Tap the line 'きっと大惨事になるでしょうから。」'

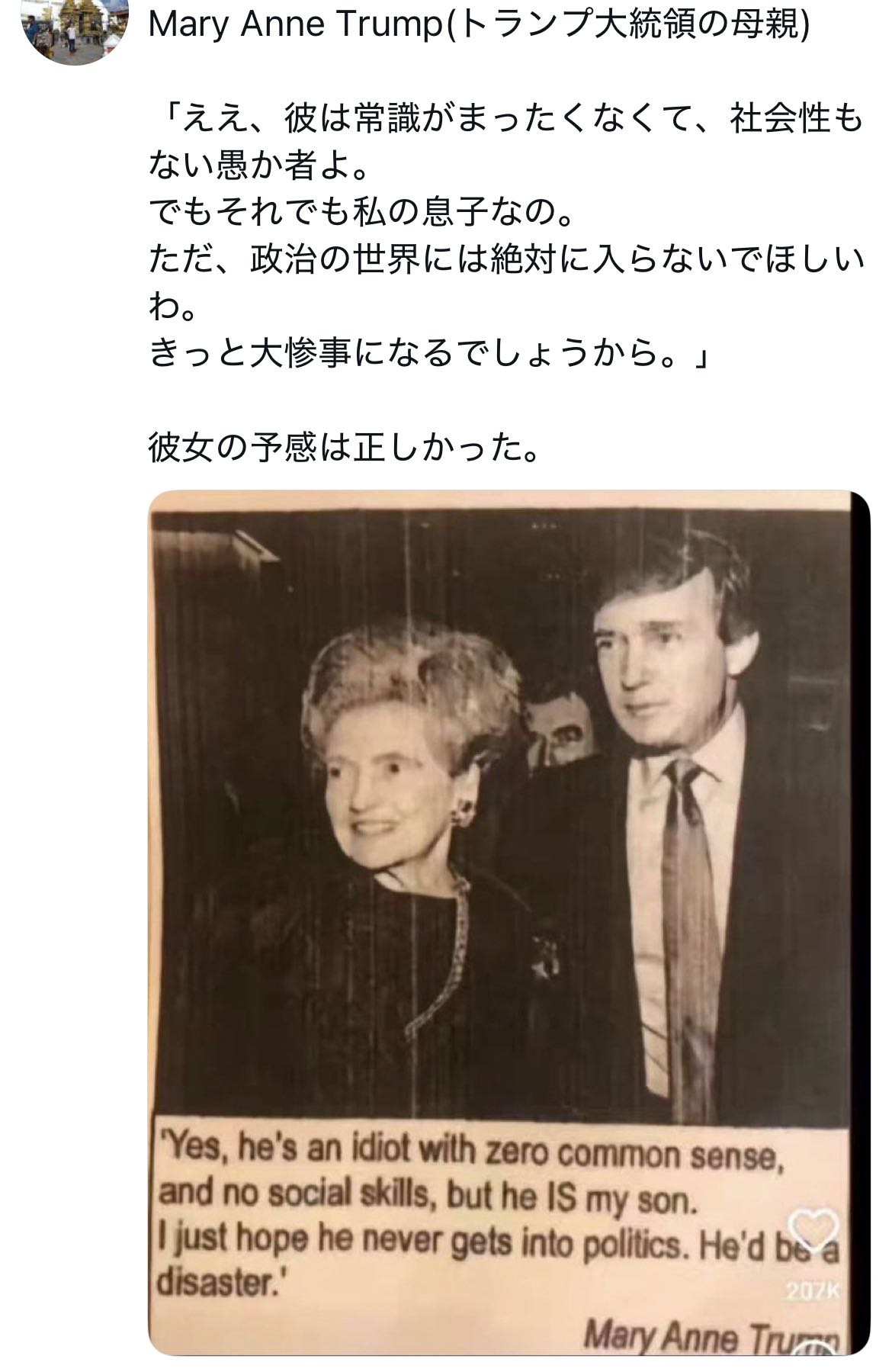(430, 352)
